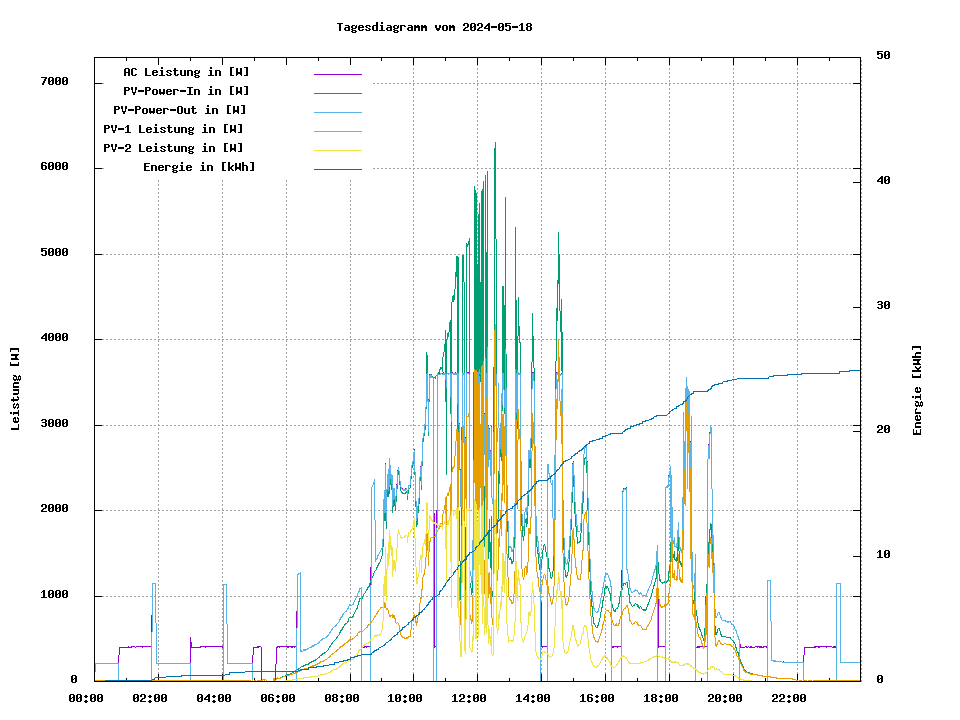Click the chart title Tagesdiagramm vom 2024-05-18
This screenshot has height=720, width=960.
coord(434,27)
